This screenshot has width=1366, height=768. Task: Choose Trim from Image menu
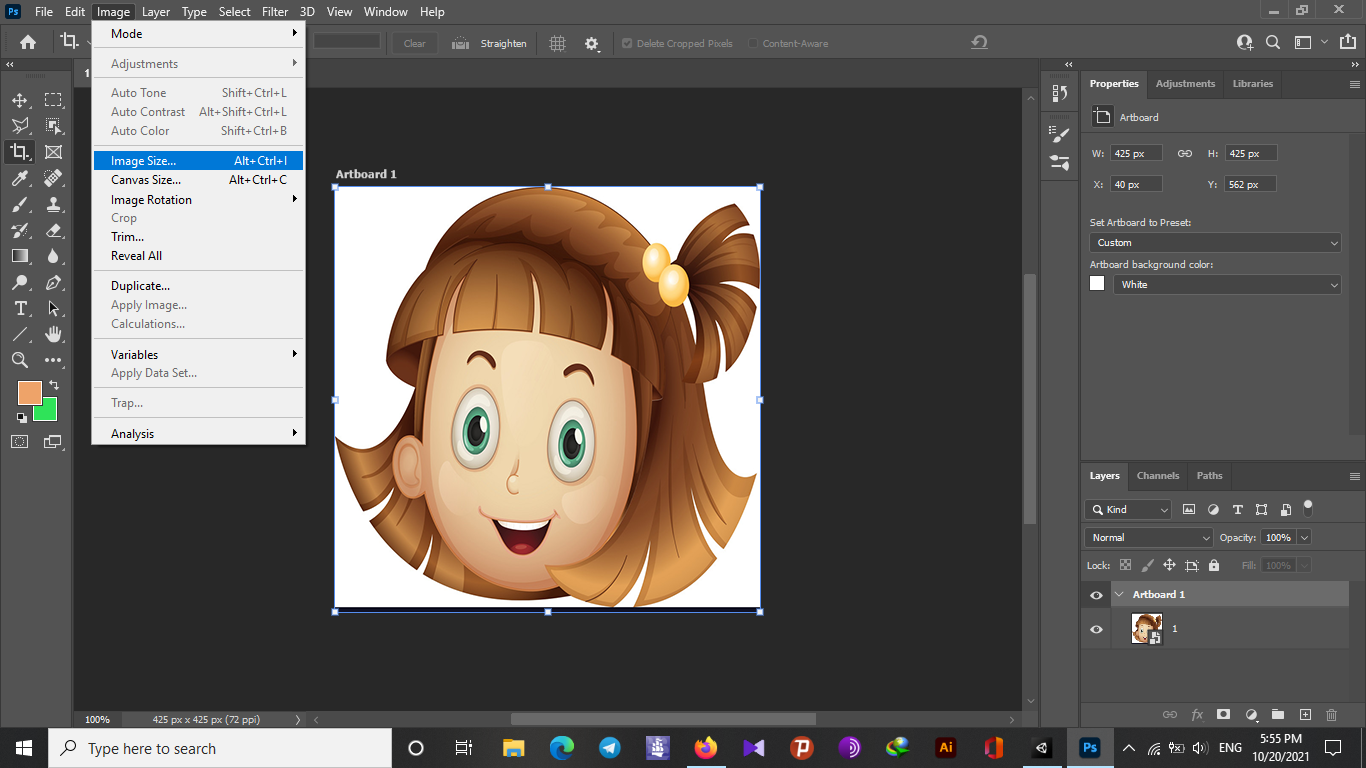198,237
